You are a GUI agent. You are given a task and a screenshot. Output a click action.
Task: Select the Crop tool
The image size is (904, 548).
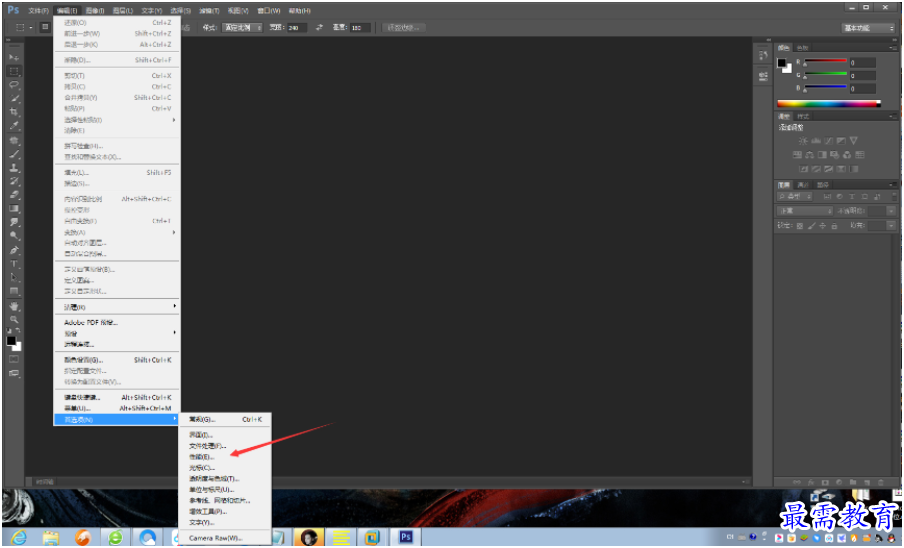click(x=14, y=112)
